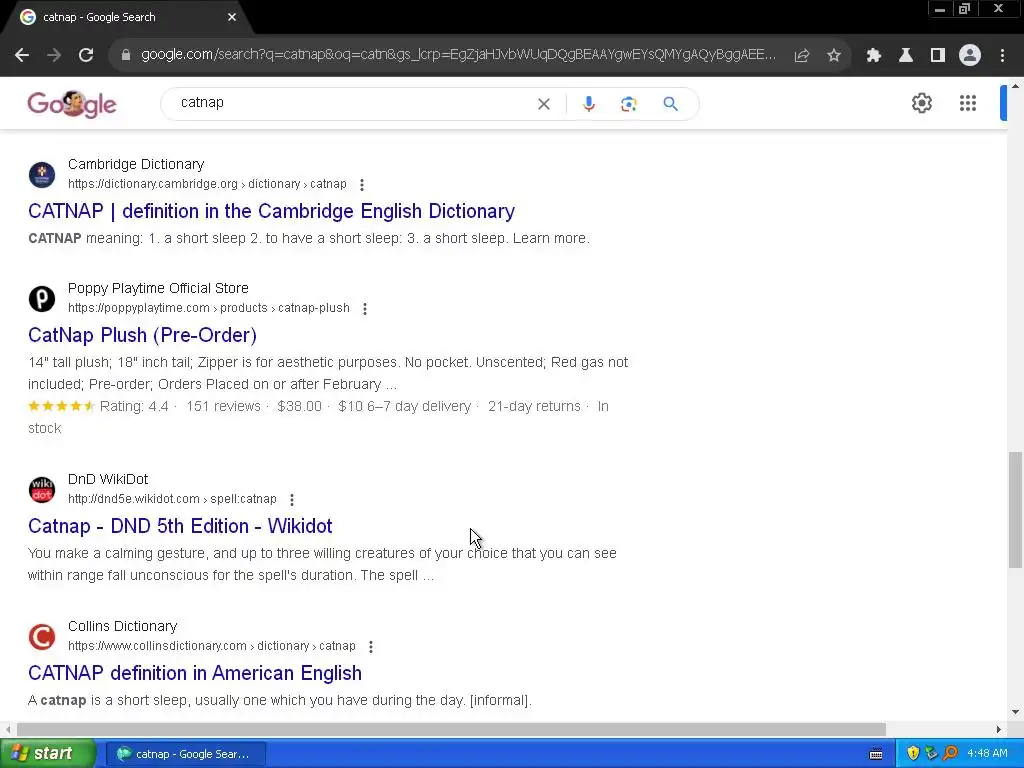1024x768 pixels.
Task: Open the Chrome profile avatar
Action: click(x=970, y=56)
